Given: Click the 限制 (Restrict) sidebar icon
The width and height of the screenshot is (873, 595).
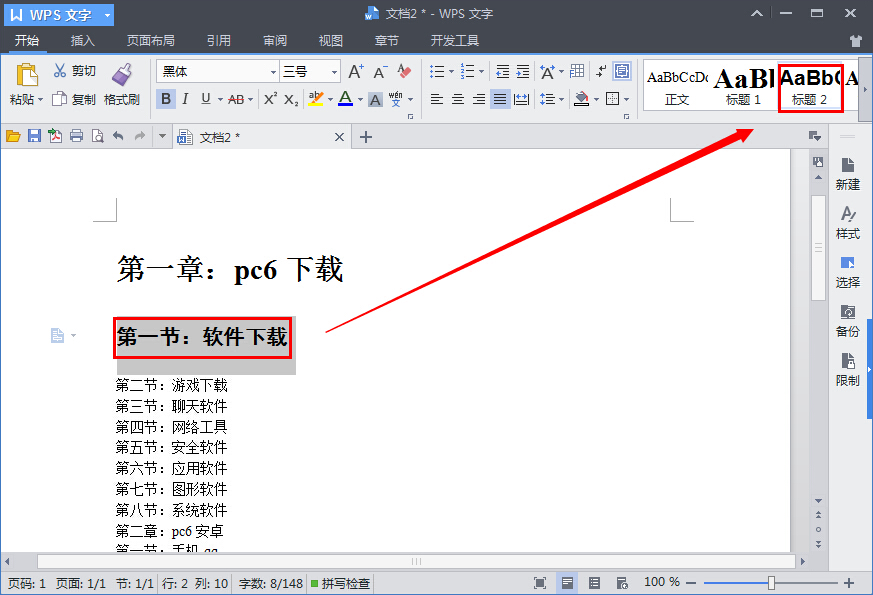Looking at the screenshot, I should tap(847, 369).
